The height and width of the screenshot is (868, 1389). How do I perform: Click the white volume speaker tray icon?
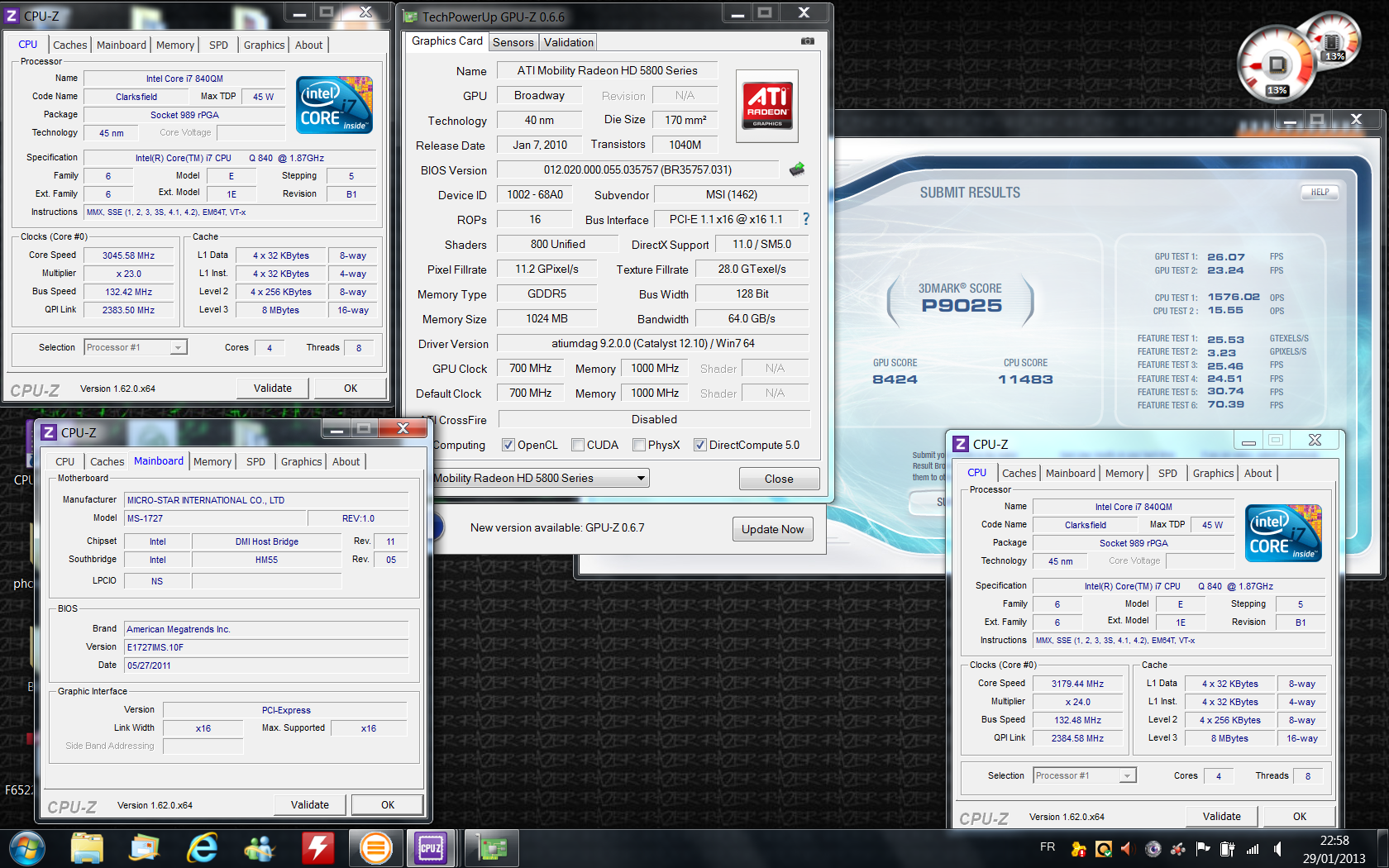tap(1277, 848)
